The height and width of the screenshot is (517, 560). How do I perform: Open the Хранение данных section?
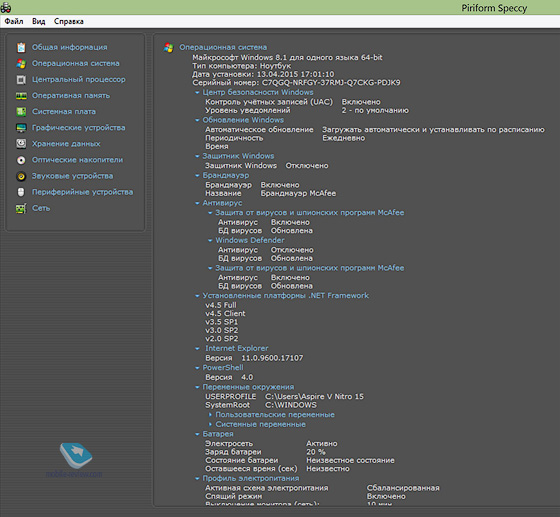tap(66, 144)
